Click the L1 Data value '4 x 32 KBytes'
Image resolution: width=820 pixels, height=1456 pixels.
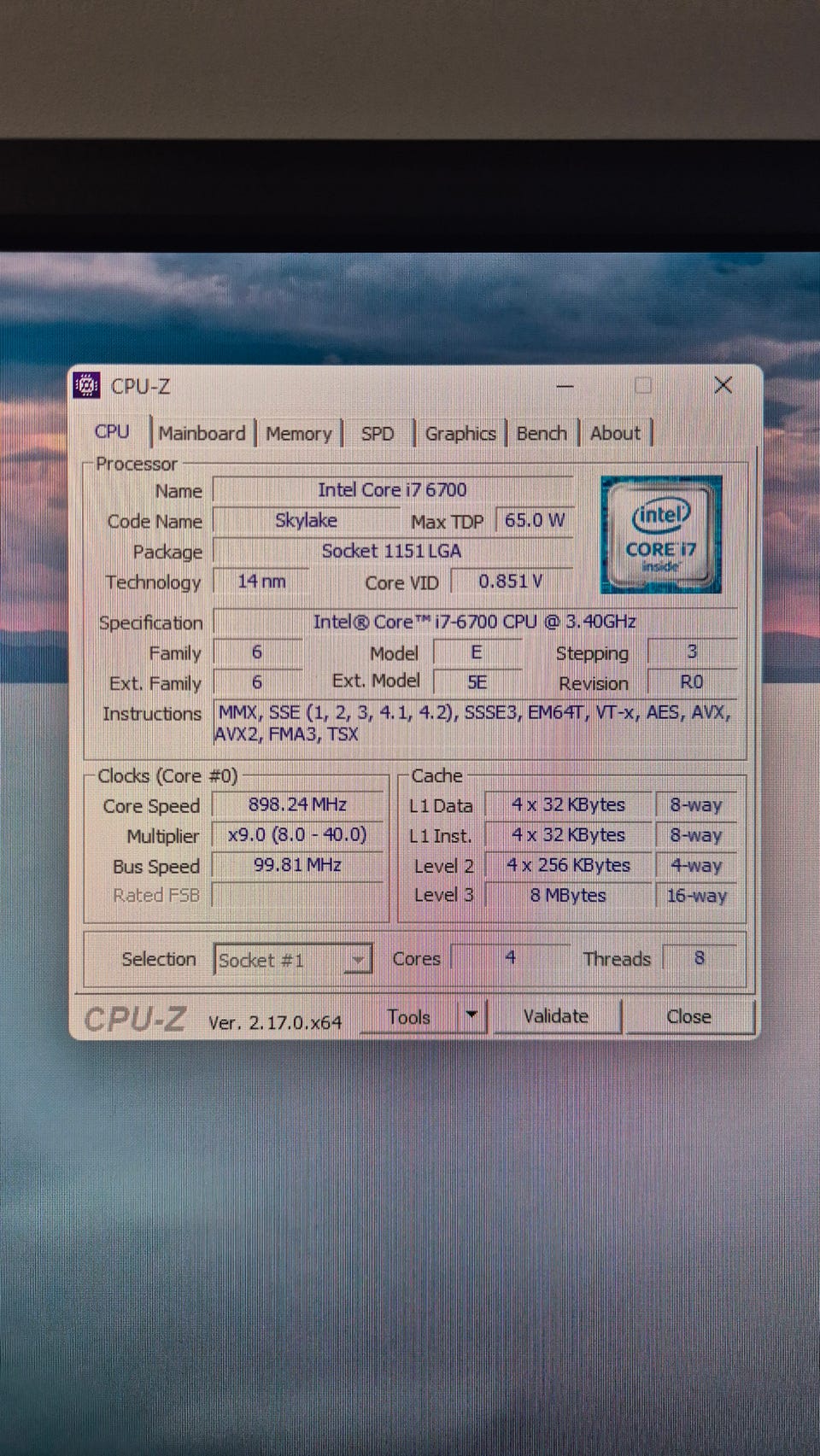coord(568,804)
